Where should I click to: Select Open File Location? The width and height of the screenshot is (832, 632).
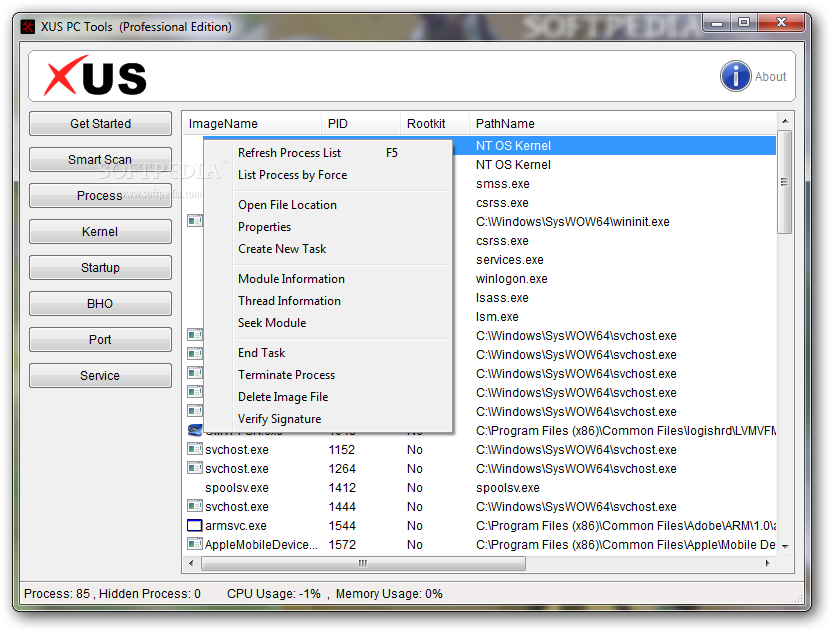point(328,205)
